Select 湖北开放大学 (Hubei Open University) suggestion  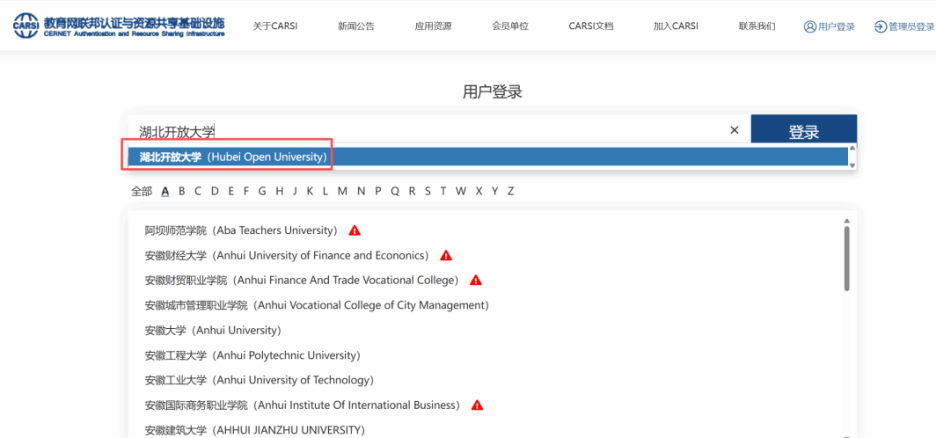233,157
